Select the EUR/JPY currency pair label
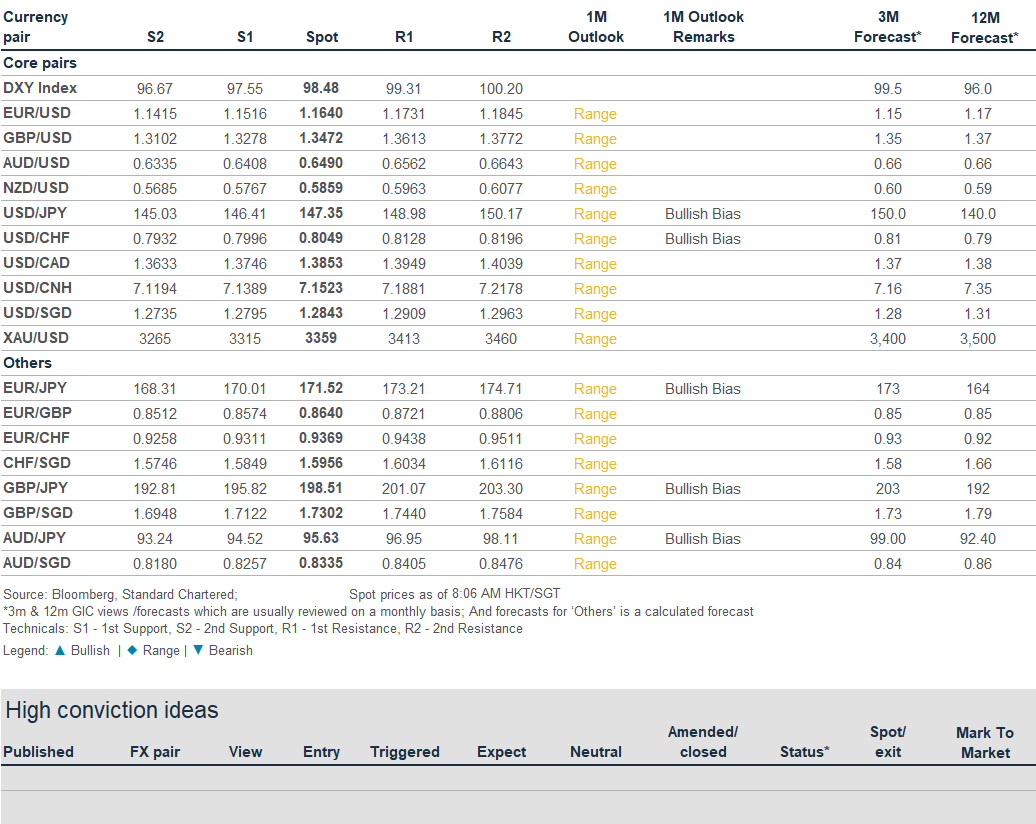1036x824 pixels. coord(35,388)
